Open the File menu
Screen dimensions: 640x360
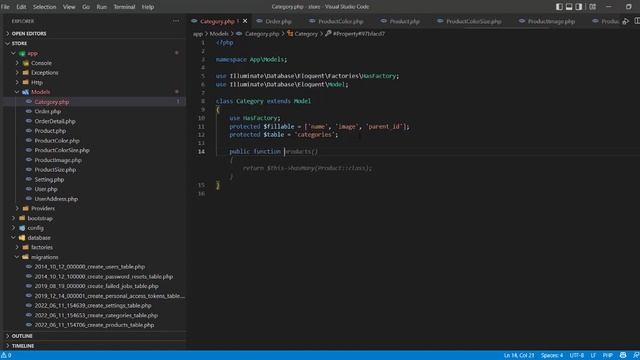[x=5, y=7]
